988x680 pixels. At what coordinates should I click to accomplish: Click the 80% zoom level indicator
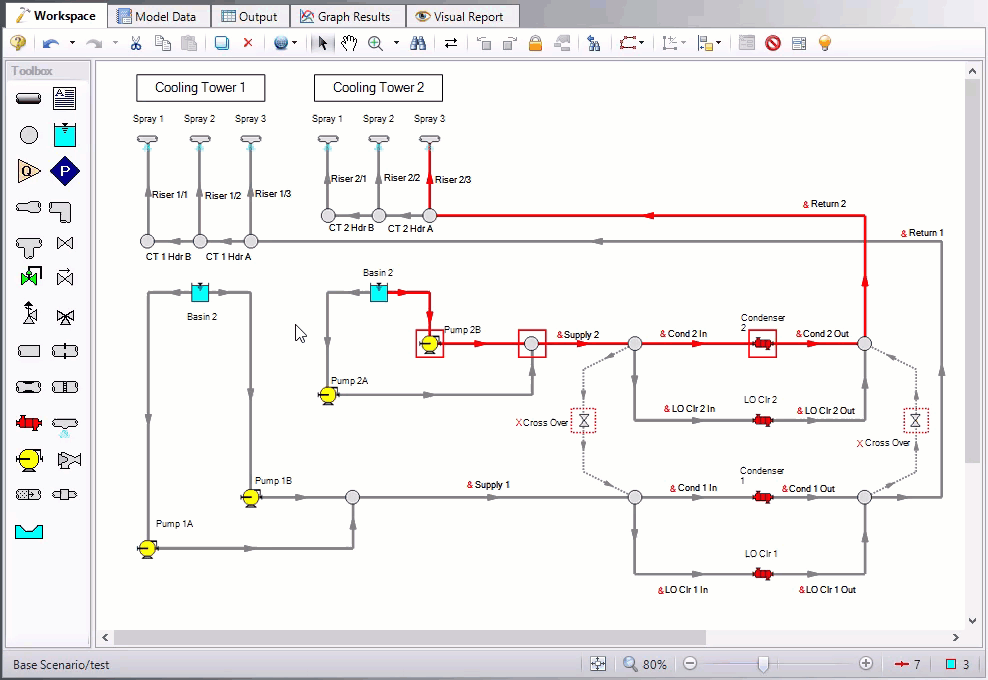(655, 664)
